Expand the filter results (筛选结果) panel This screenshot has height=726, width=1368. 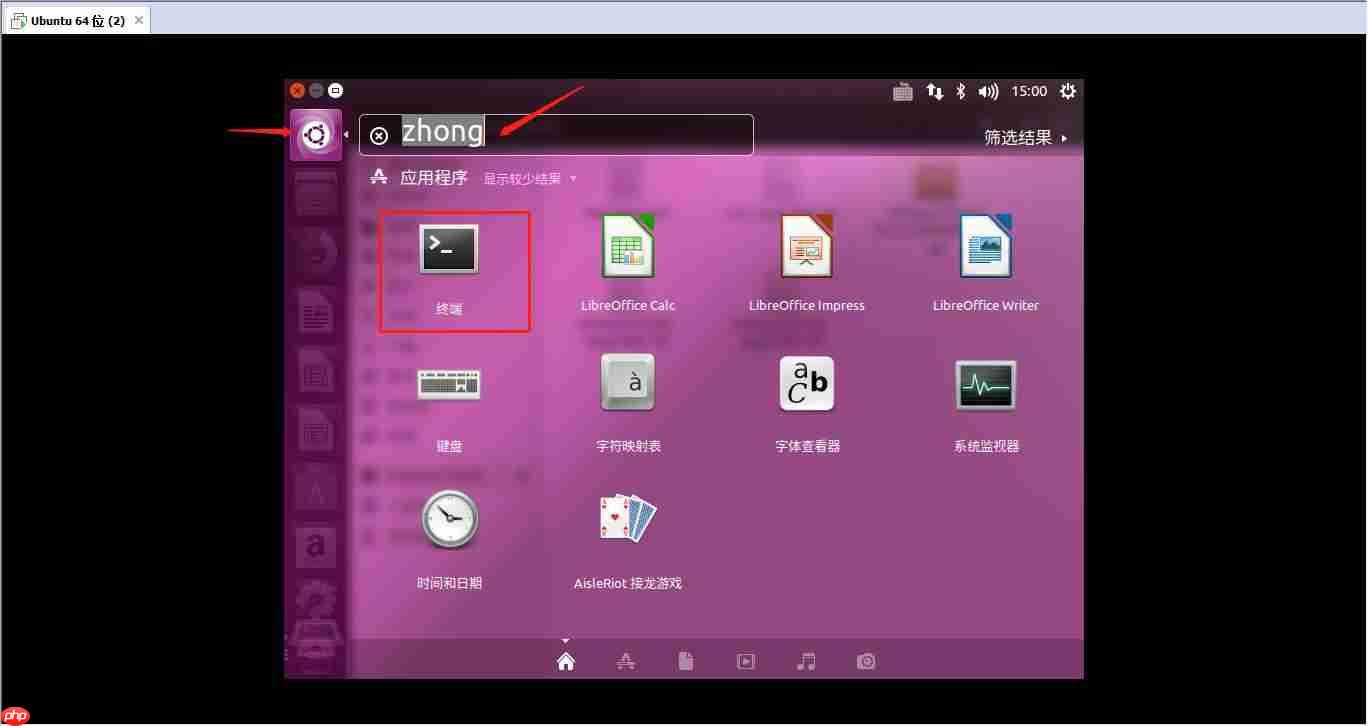pos(1025,138)
